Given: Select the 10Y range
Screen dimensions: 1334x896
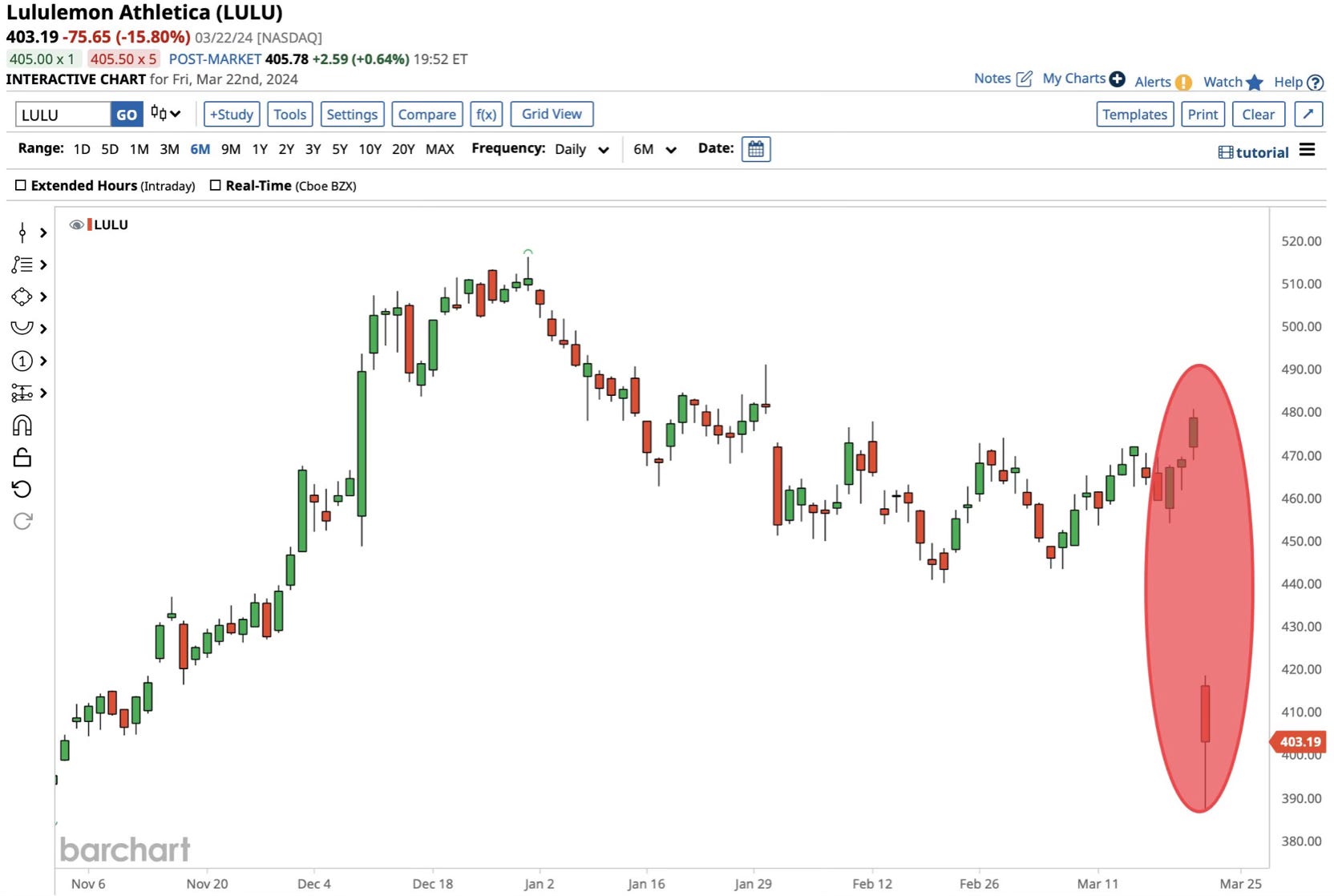Looking at the screenshot, I should pyautogui.click(x=370, y=149).
